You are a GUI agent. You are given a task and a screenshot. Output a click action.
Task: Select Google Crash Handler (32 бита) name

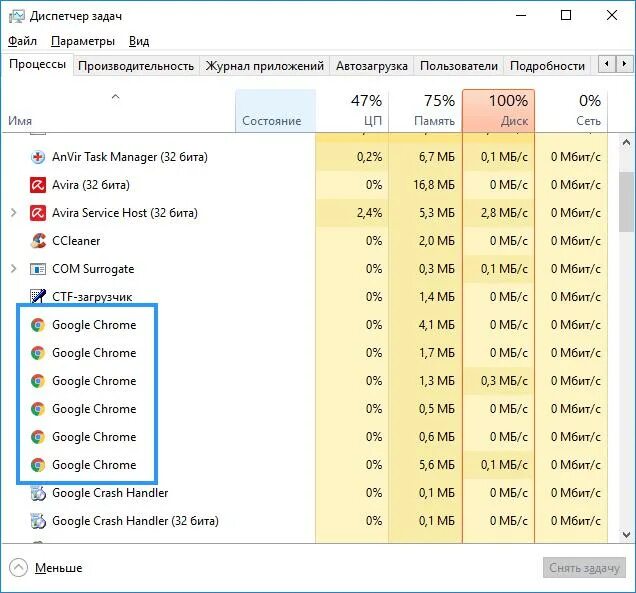point(135,521)
